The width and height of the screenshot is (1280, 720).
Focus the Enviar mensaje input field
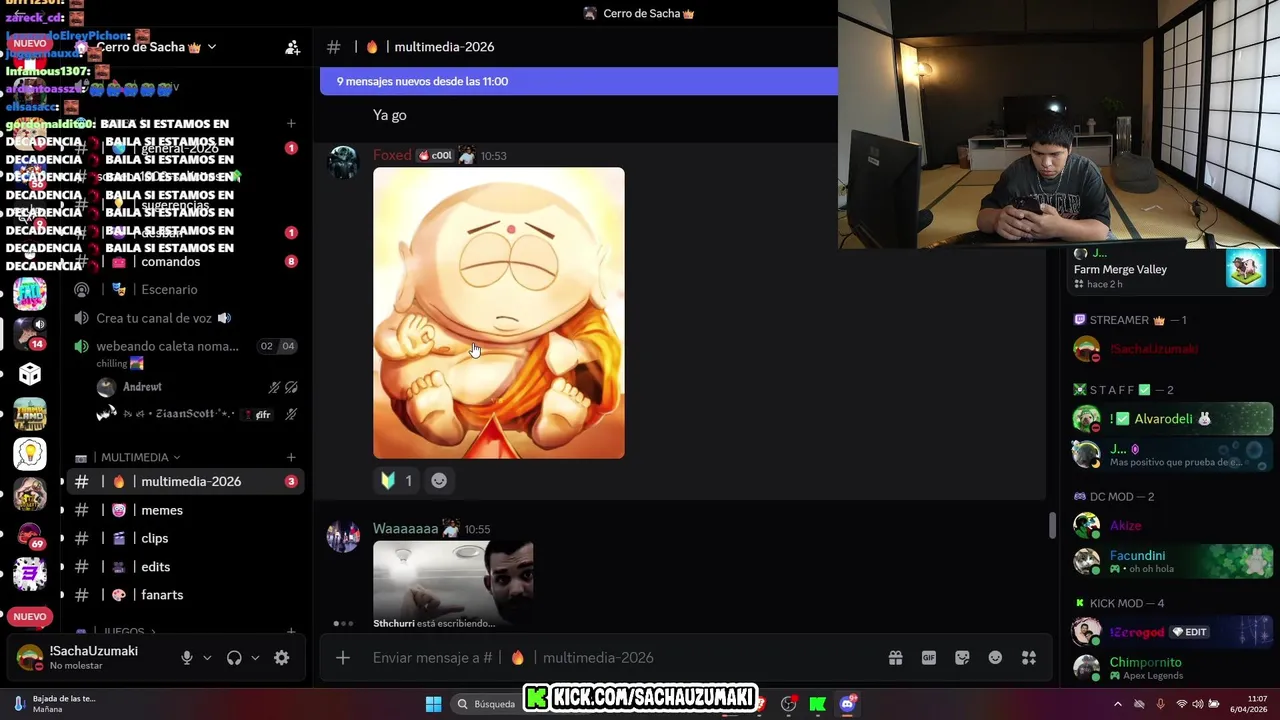(620, 657)
